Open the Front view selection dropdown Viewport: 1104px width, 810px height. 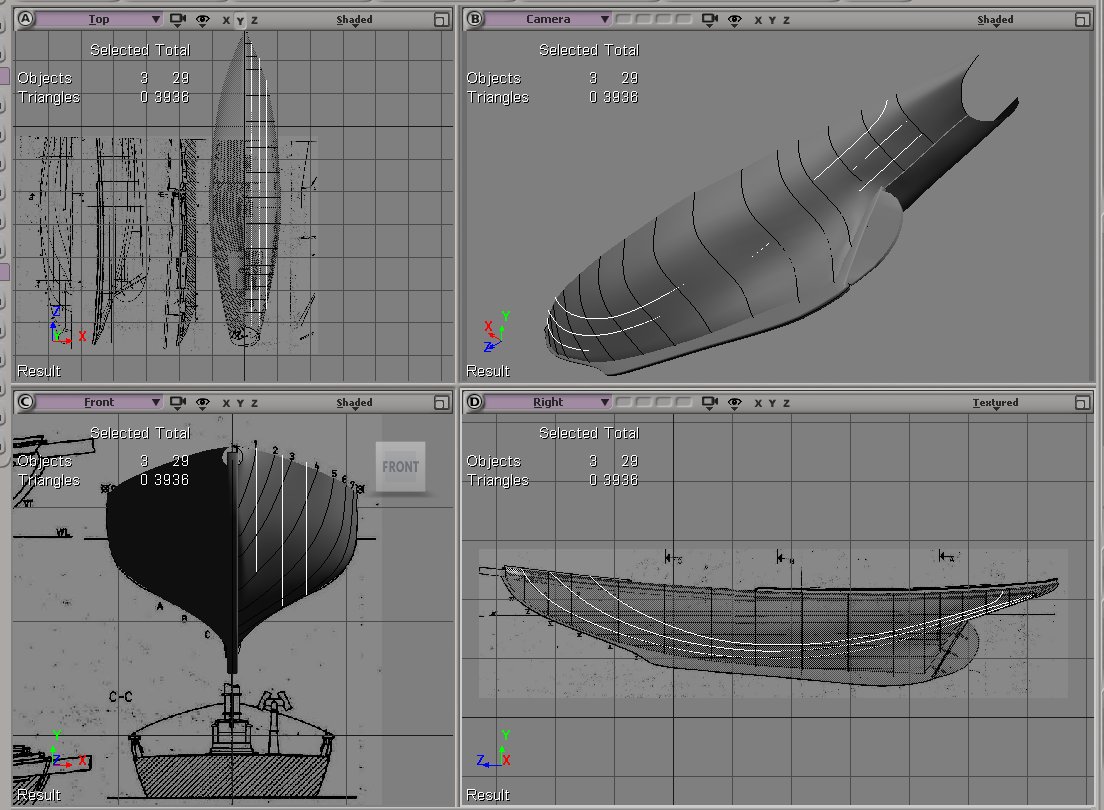point(99,402)
